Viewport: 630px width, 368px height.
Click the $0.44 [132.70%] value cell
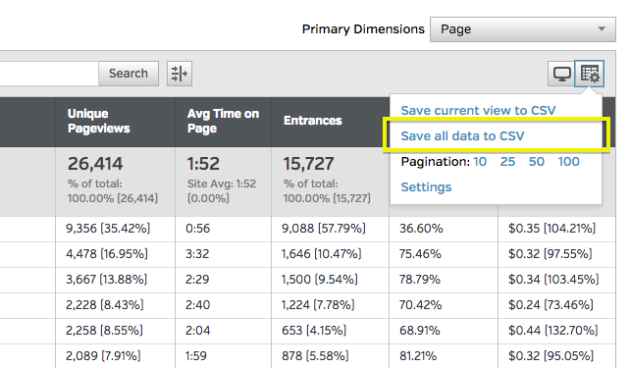pyautogui.click(x=553, y=331)
